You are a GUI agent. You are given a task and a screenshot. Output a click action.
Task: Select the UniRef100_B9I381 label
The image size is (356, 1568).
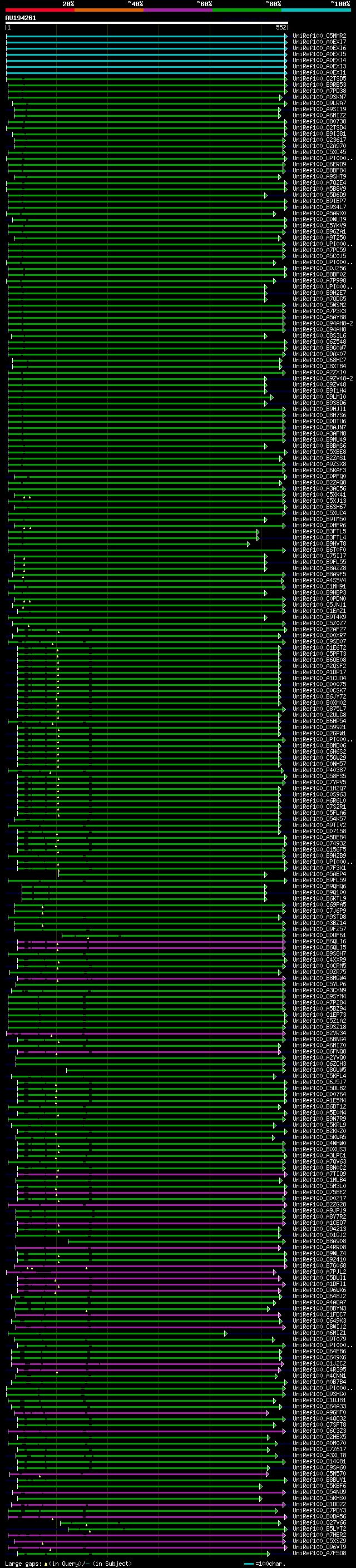[319, 134]
